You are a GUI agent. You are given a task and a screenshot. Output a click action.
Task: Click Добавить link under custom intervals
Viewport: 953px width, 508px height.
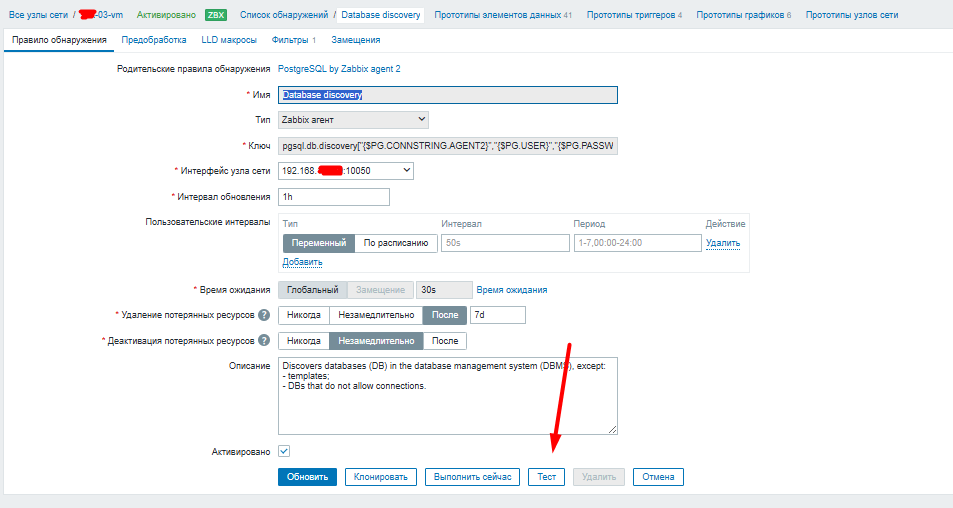click(x=302, y=262)
